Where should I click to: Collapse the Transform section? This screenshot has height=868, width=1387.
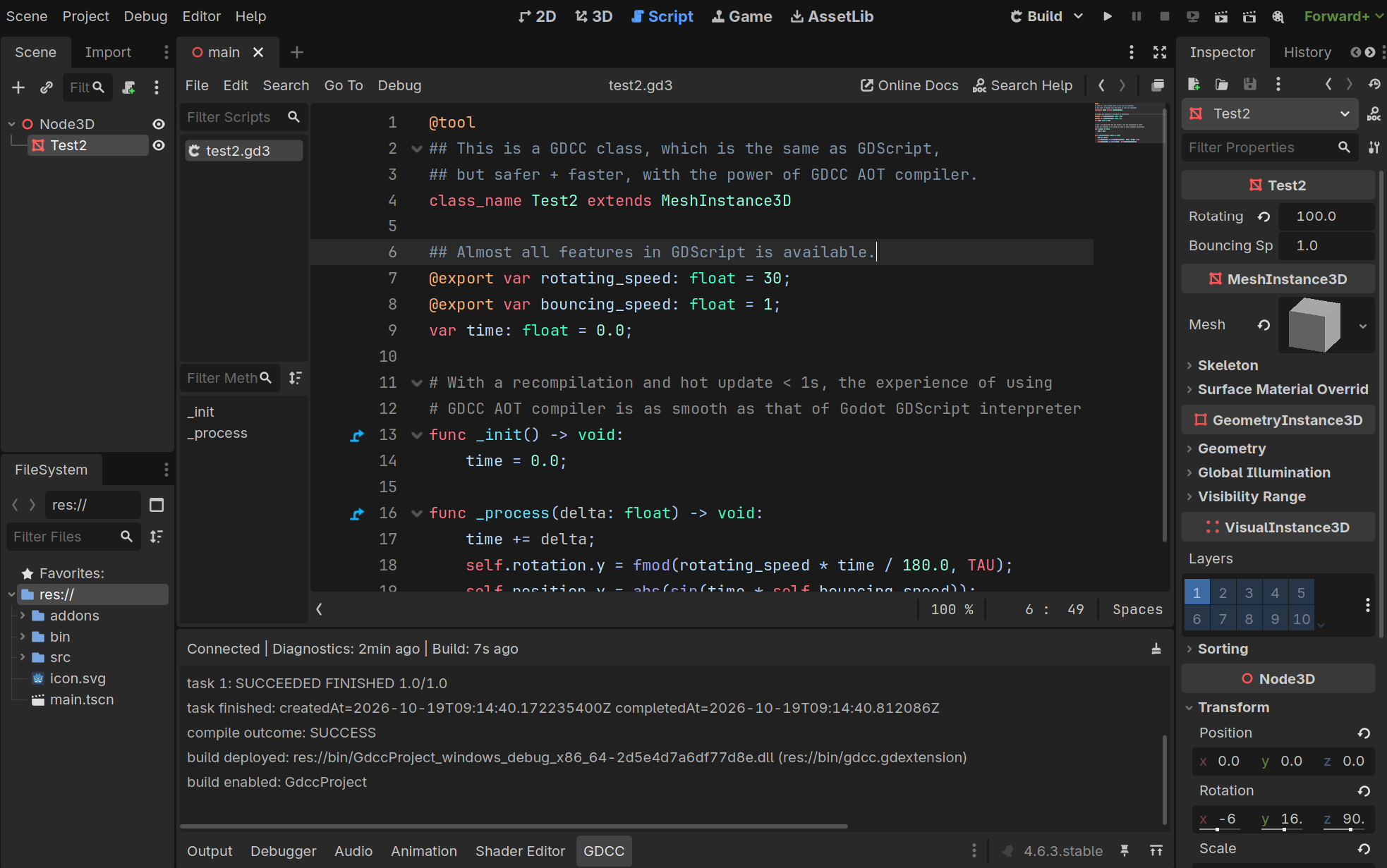(x=1233, y=707)
